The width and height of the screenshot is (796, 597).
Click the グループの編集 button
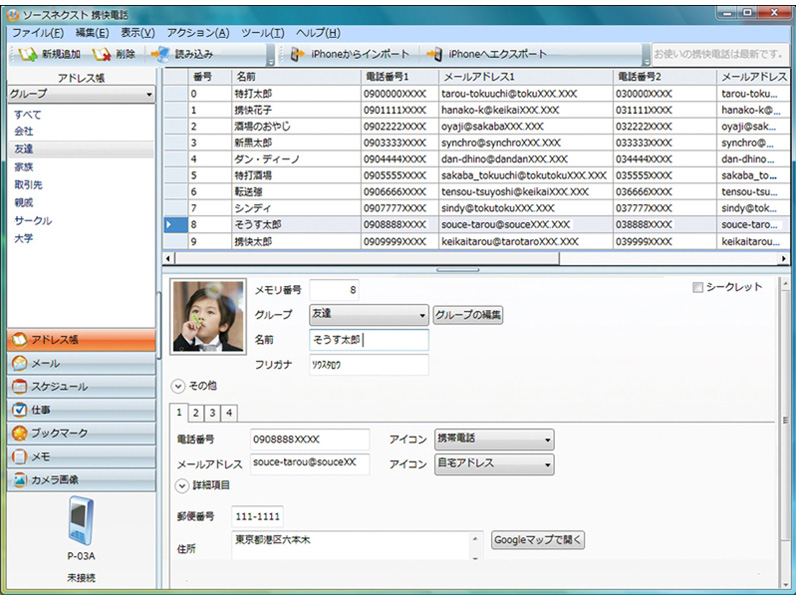coord(468,315)
